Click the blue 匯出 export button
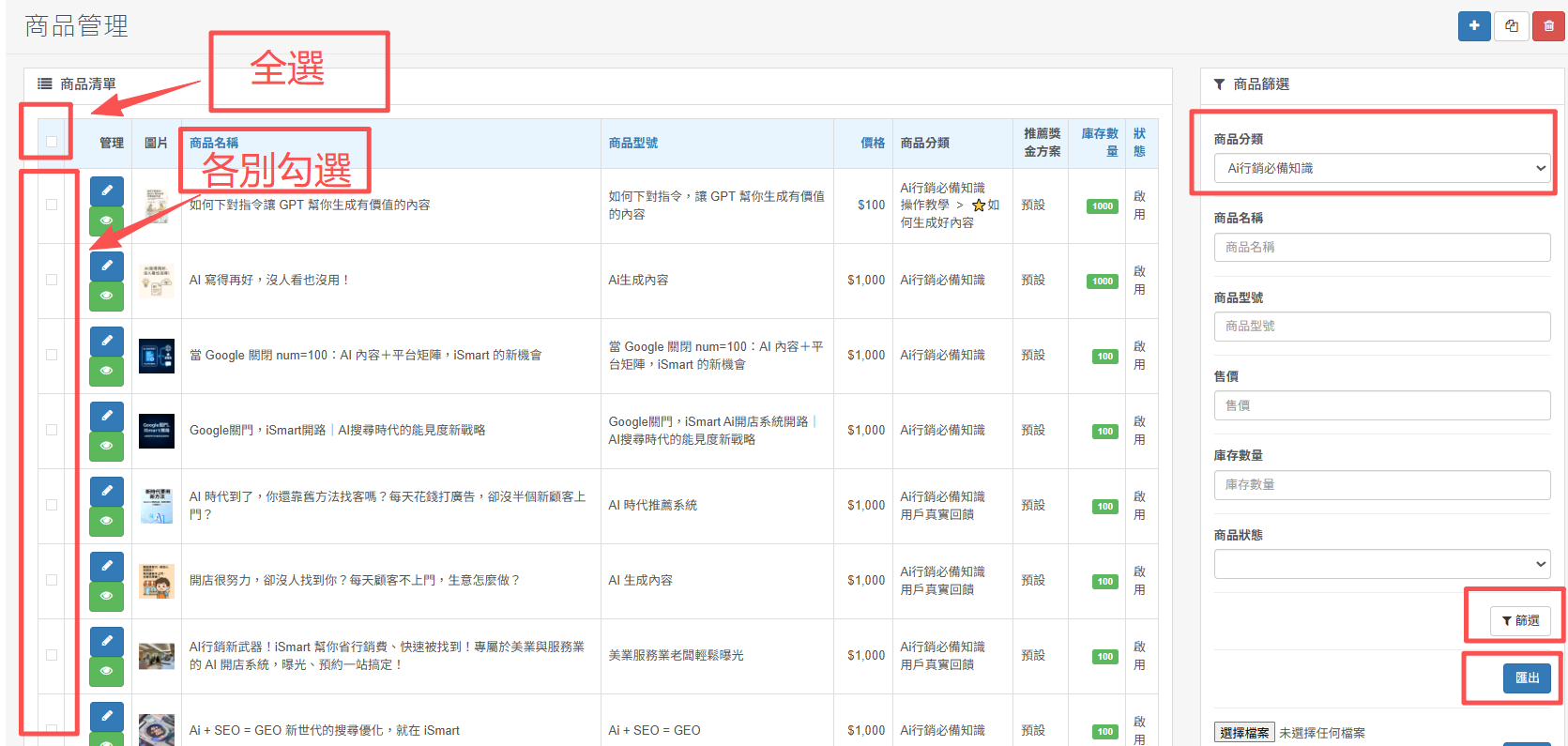1568x746 pixels. [1527, 677]
